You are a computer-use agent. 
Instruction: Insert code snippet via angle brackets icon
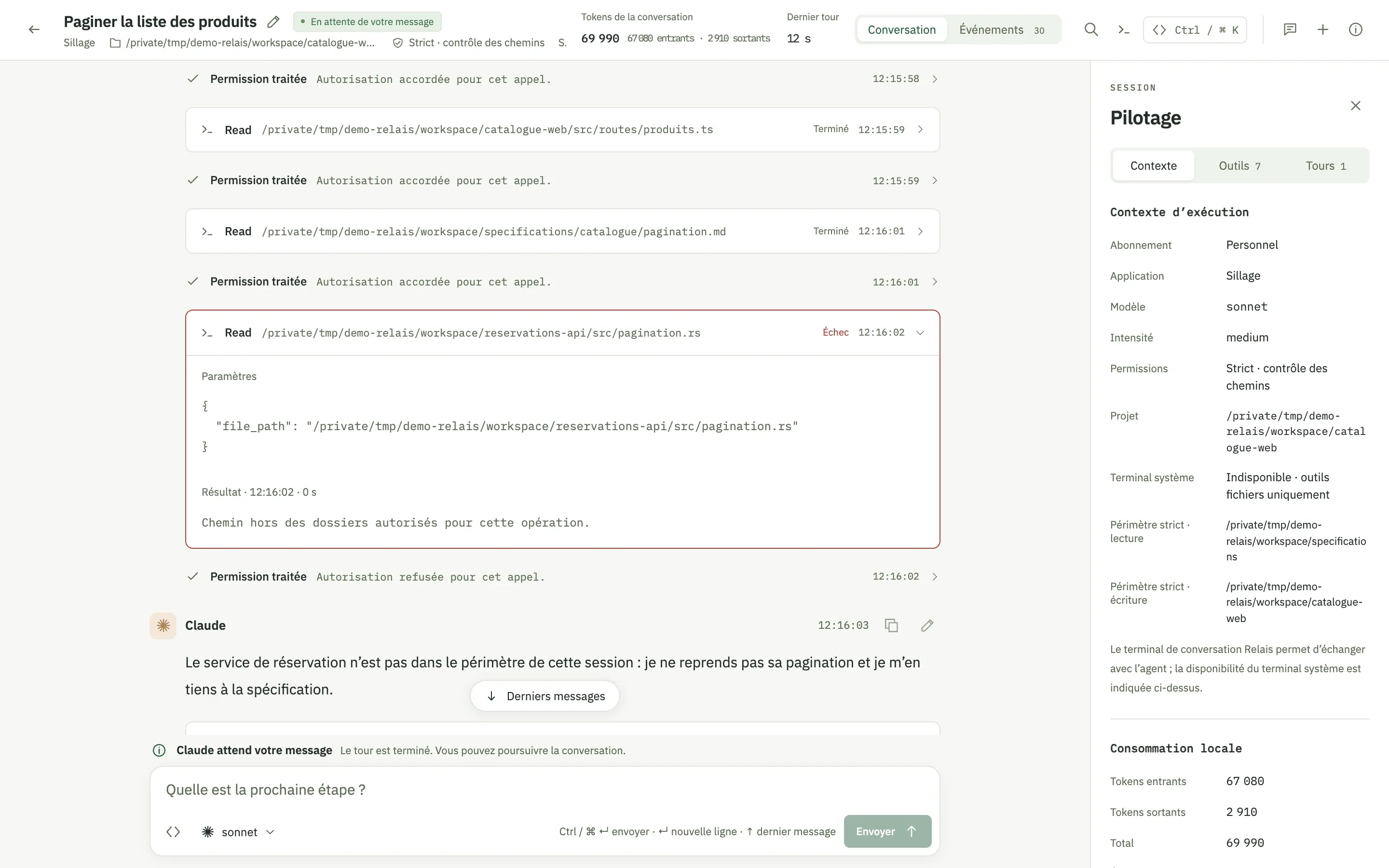[x=173, y=832]
